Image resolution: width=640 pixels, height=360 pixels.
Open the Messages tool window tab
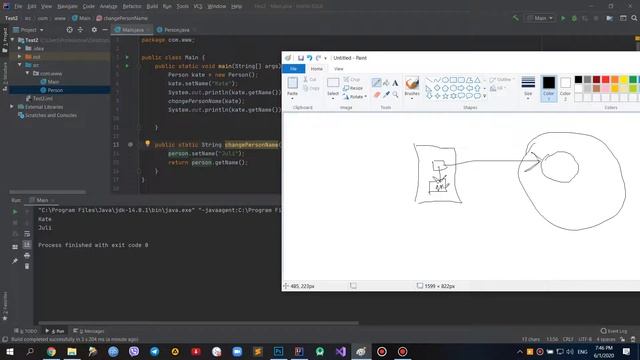click(89, 331)
